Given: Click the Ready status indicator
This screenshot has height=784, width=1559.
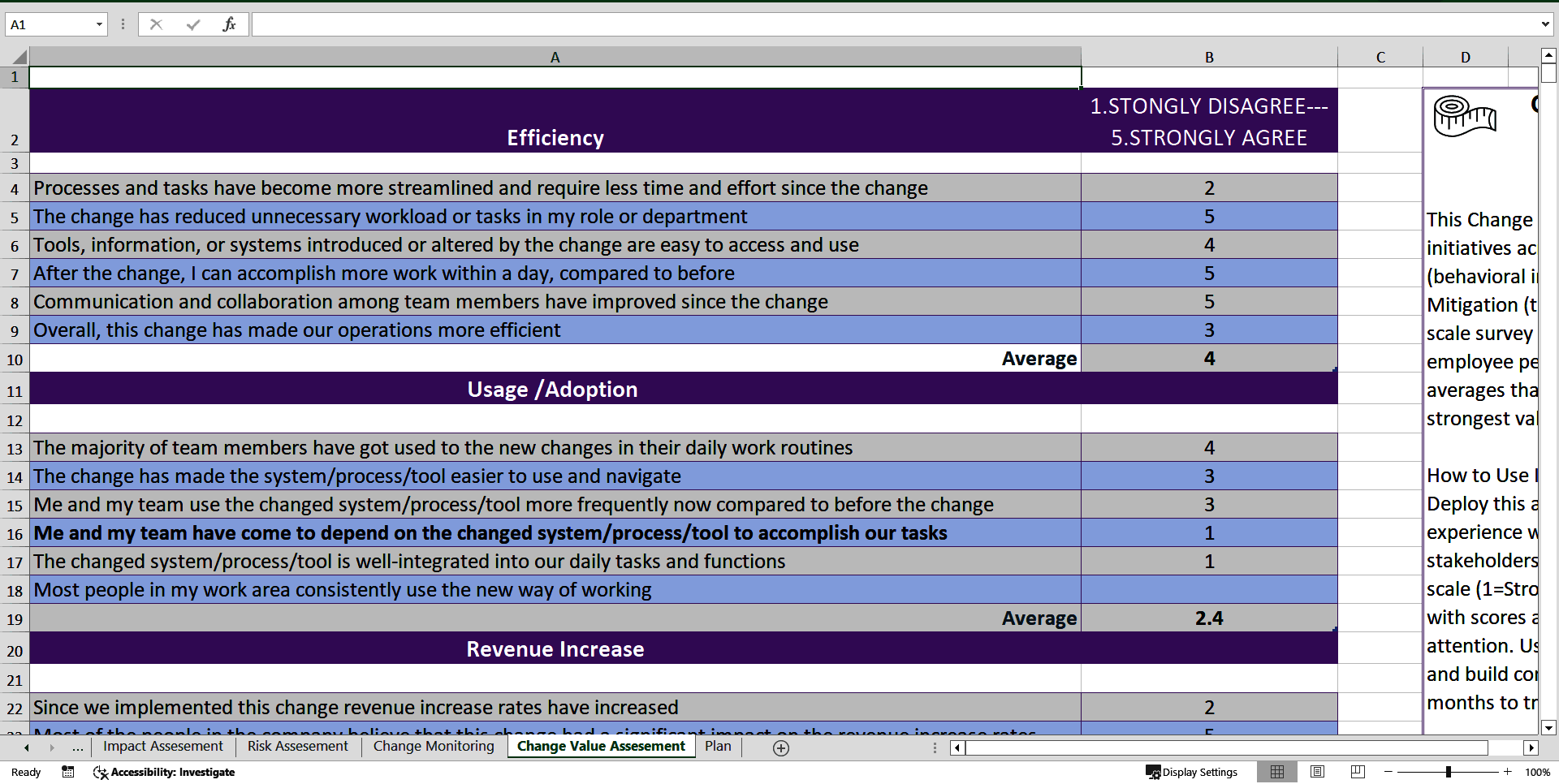Looking at the screenshot, I should click(x=26, y=772).
